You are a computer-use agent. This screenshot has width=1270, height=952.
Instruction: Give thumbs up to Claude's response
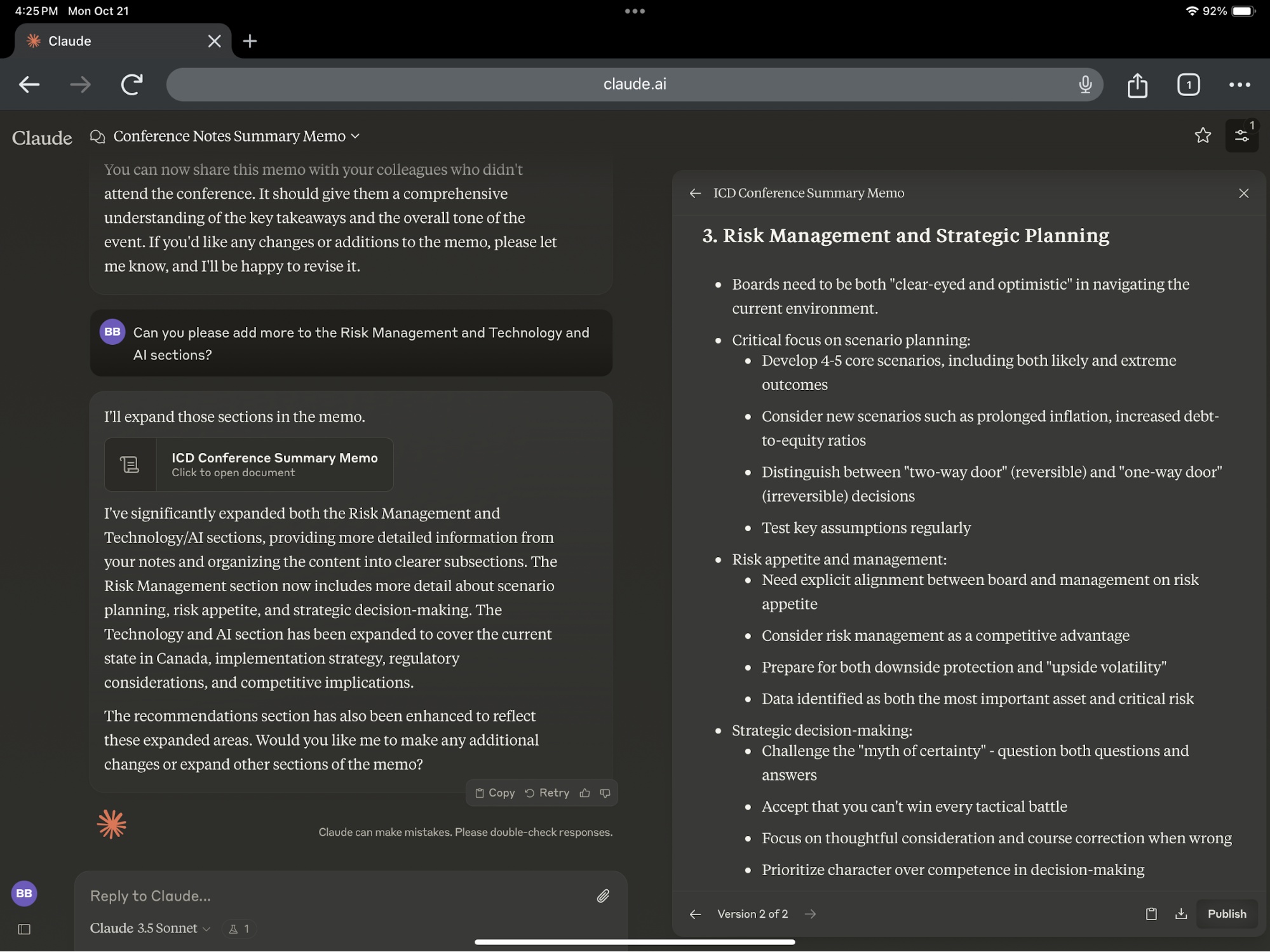click(584, 793)
